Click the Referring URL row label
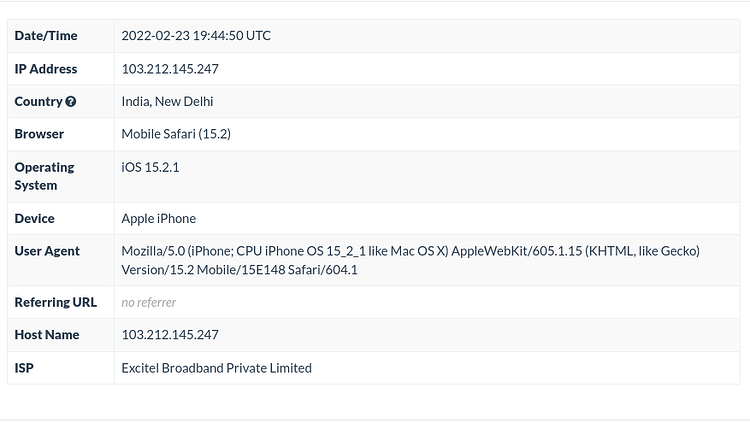The width and height of the screenshot is (750, 423). click(55, 302)
